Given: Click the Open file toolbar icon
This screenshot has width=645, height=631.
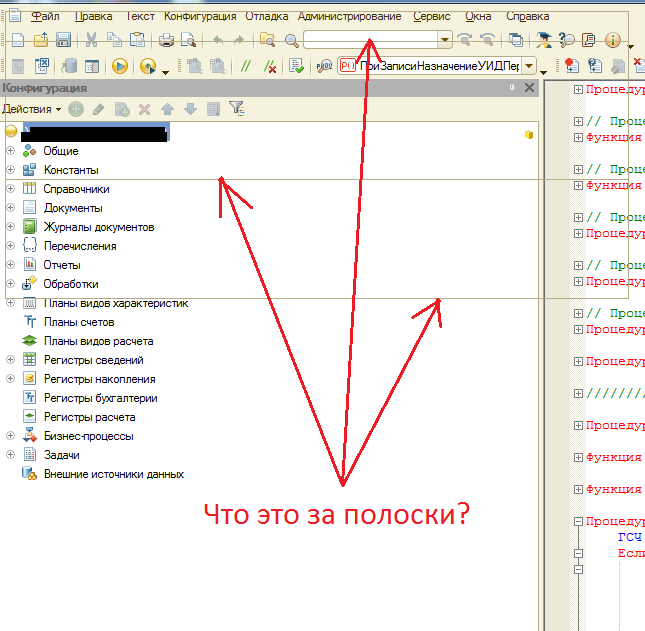Looking at the screenshot, I should pos(41,40).
